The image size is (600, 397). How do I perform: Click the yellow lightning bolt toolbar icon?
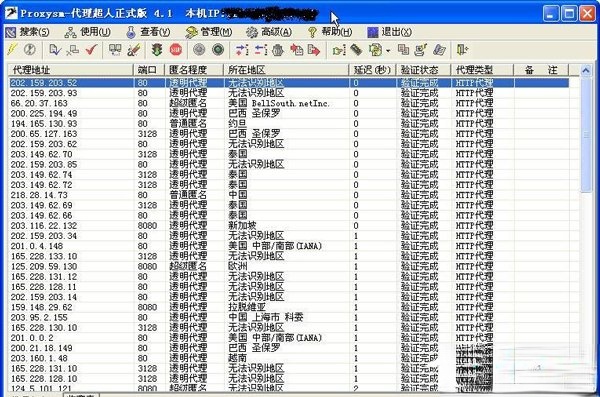(12, 50)
